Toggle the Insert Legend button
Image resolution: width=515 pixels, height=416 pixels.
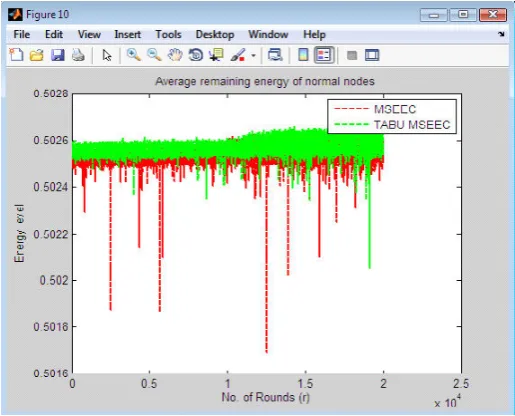[324, 55]
